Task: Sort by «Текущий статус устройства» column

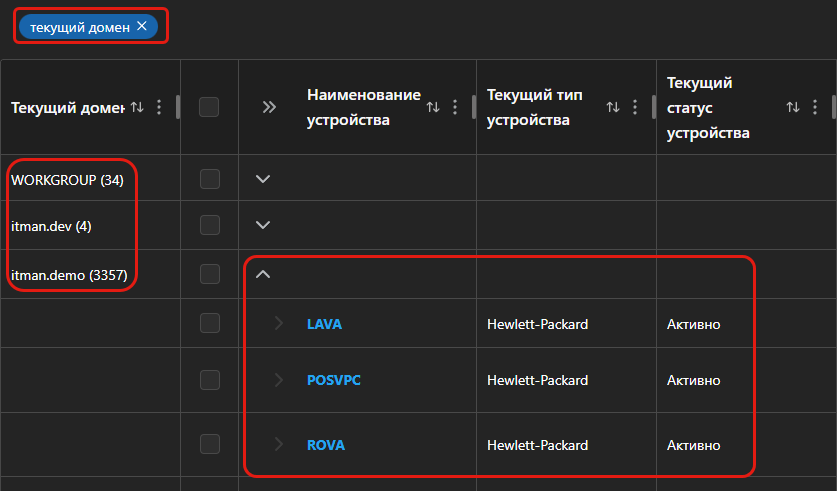Action: [793, 107]
